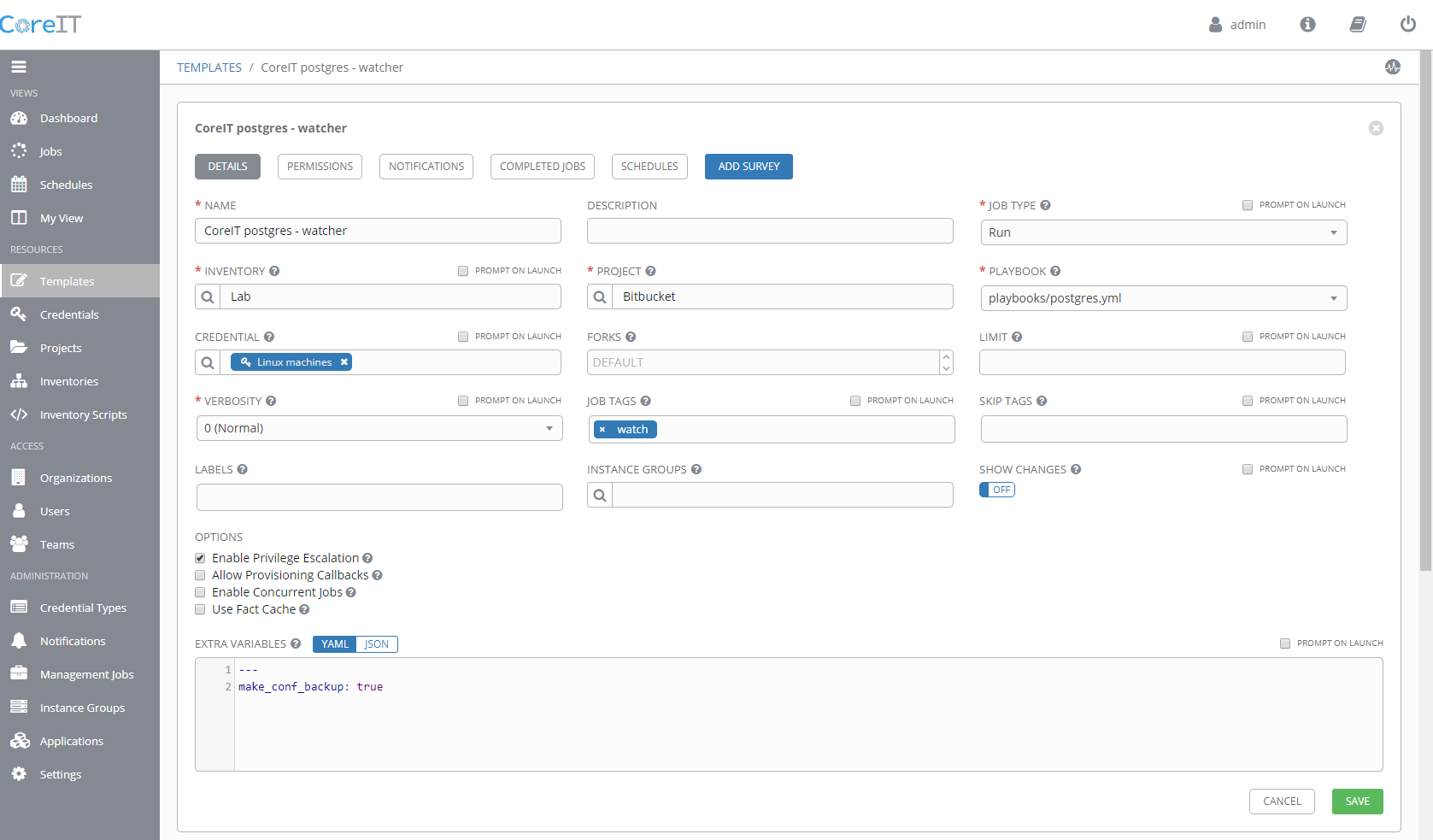Remove the watch job tag

pyautogui.click(x=602, y=429)
